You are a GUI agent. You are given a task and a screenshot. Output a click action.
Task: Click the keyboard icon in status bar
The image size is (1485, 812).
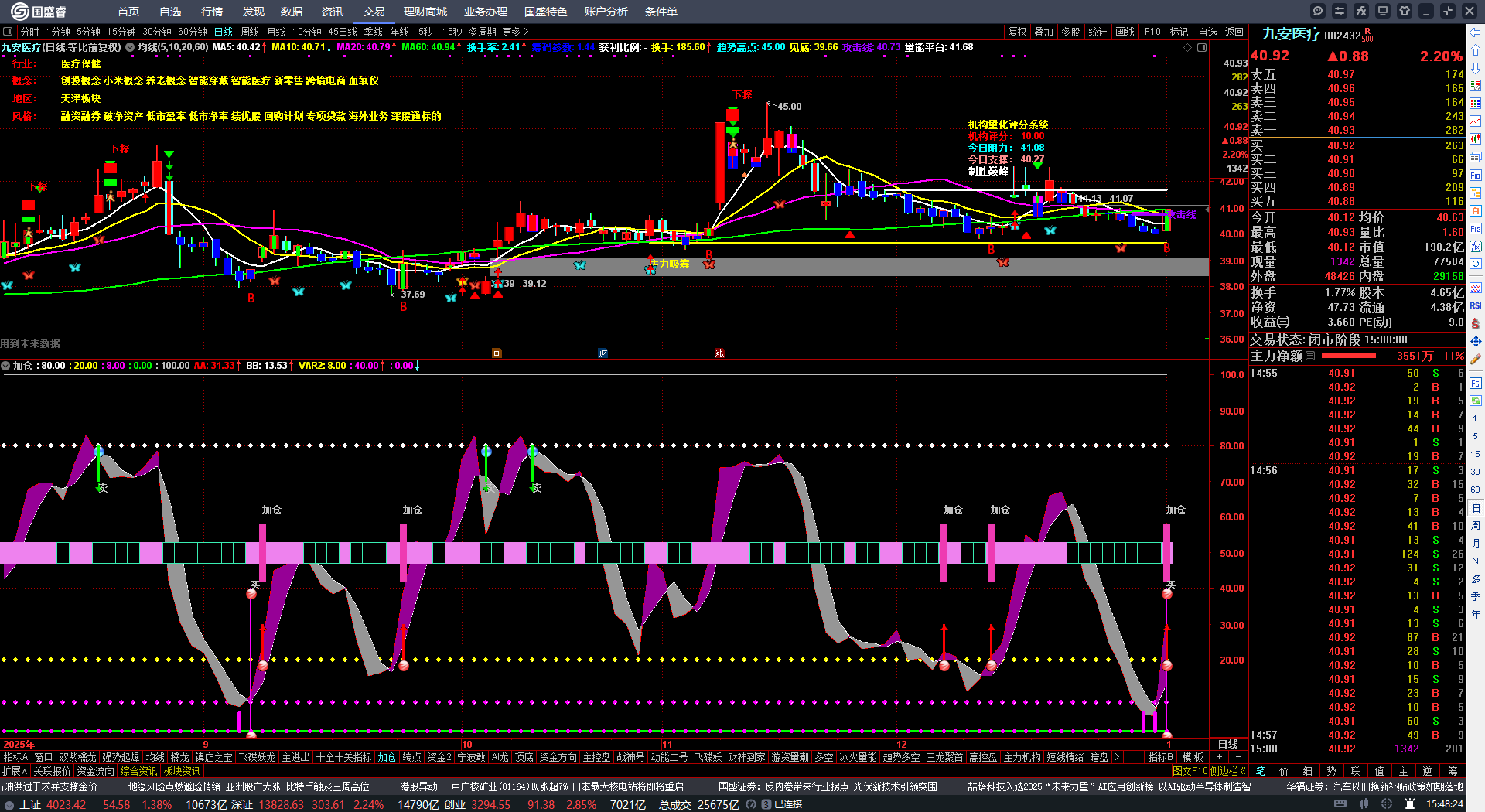click(1340, 804)
